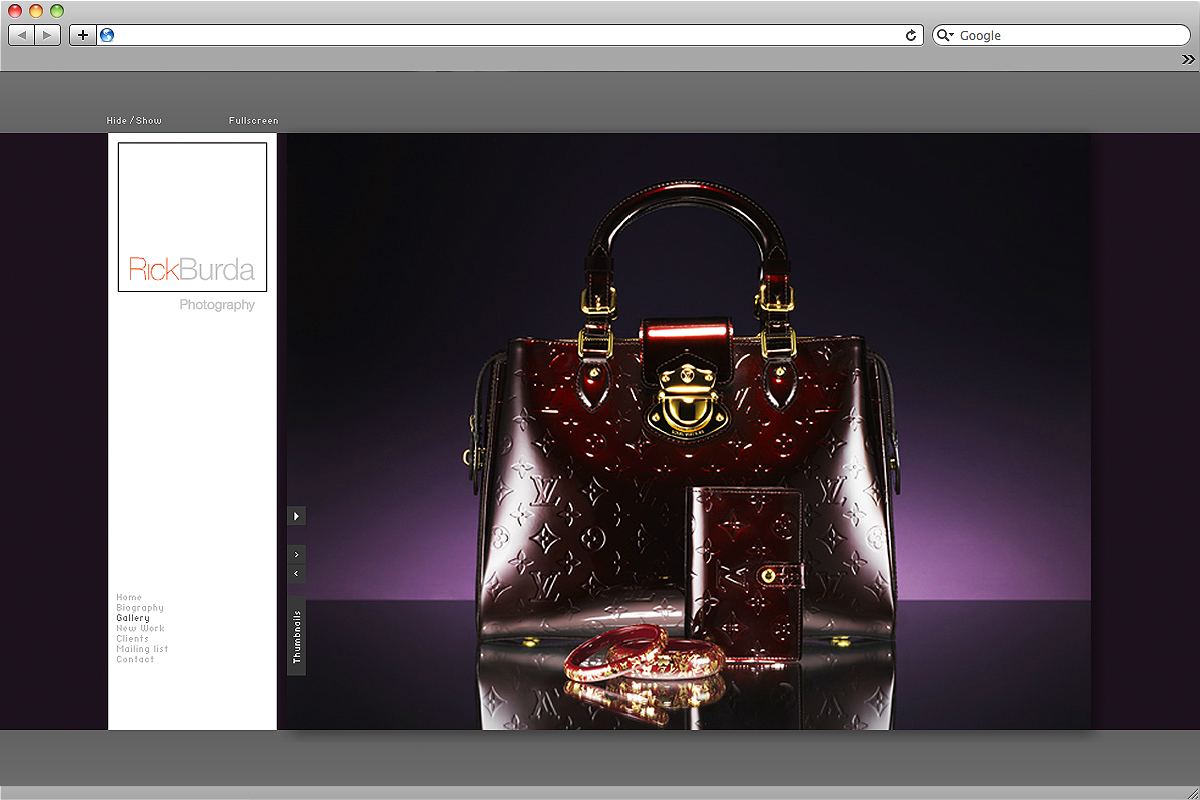Close the window with red button

tap(15, 11)
